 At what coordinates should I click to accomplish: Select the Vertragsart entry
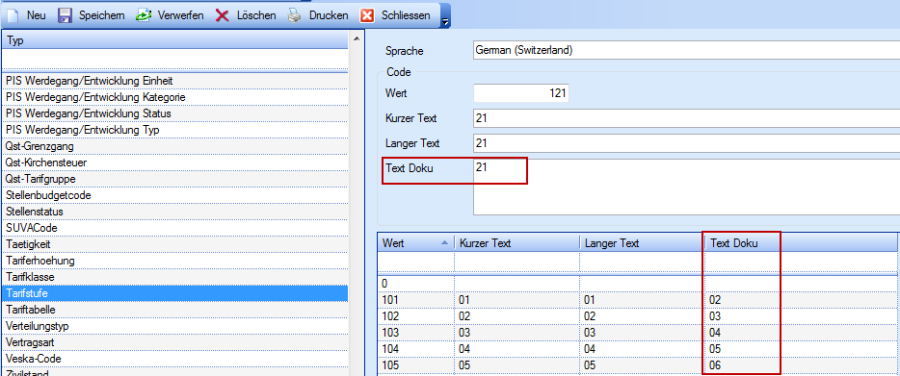click(174, 343)
